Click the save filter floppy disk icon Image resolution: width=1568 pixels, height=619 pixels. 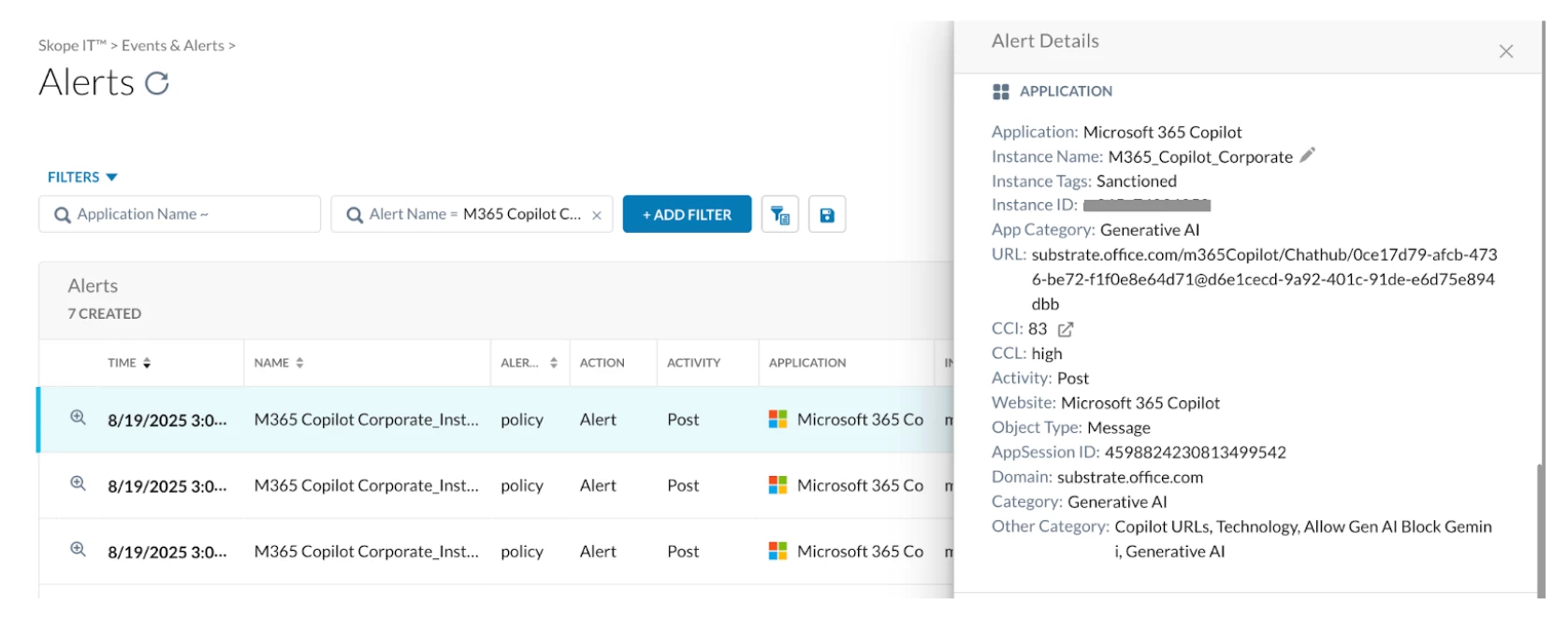pyautogui.click(x=827, y=215)
